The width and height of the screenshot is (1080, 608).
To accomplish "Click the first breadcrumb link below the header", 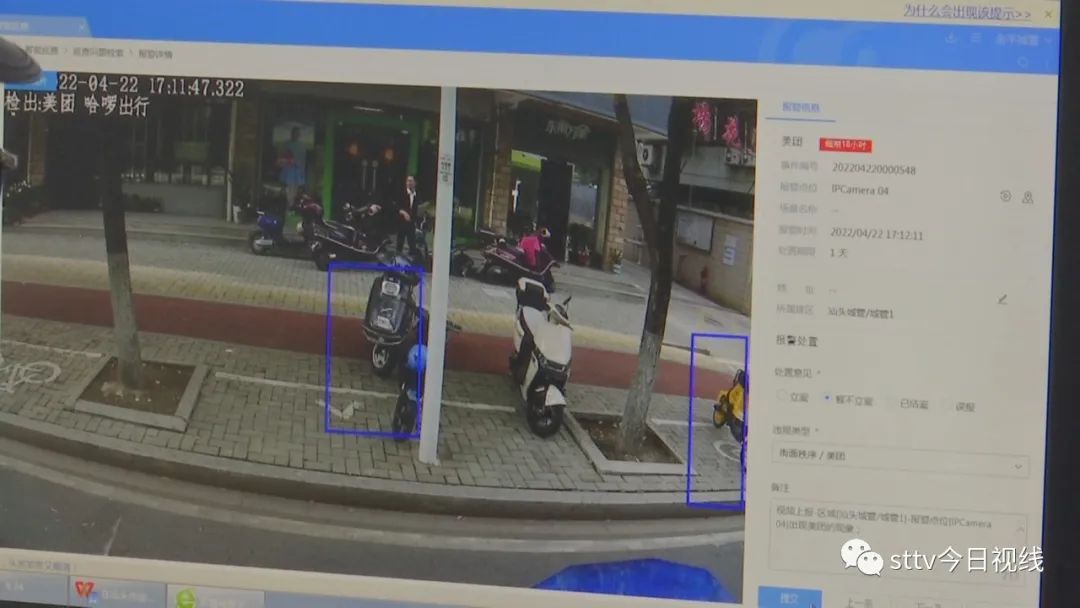I will [x=41, y=51].
